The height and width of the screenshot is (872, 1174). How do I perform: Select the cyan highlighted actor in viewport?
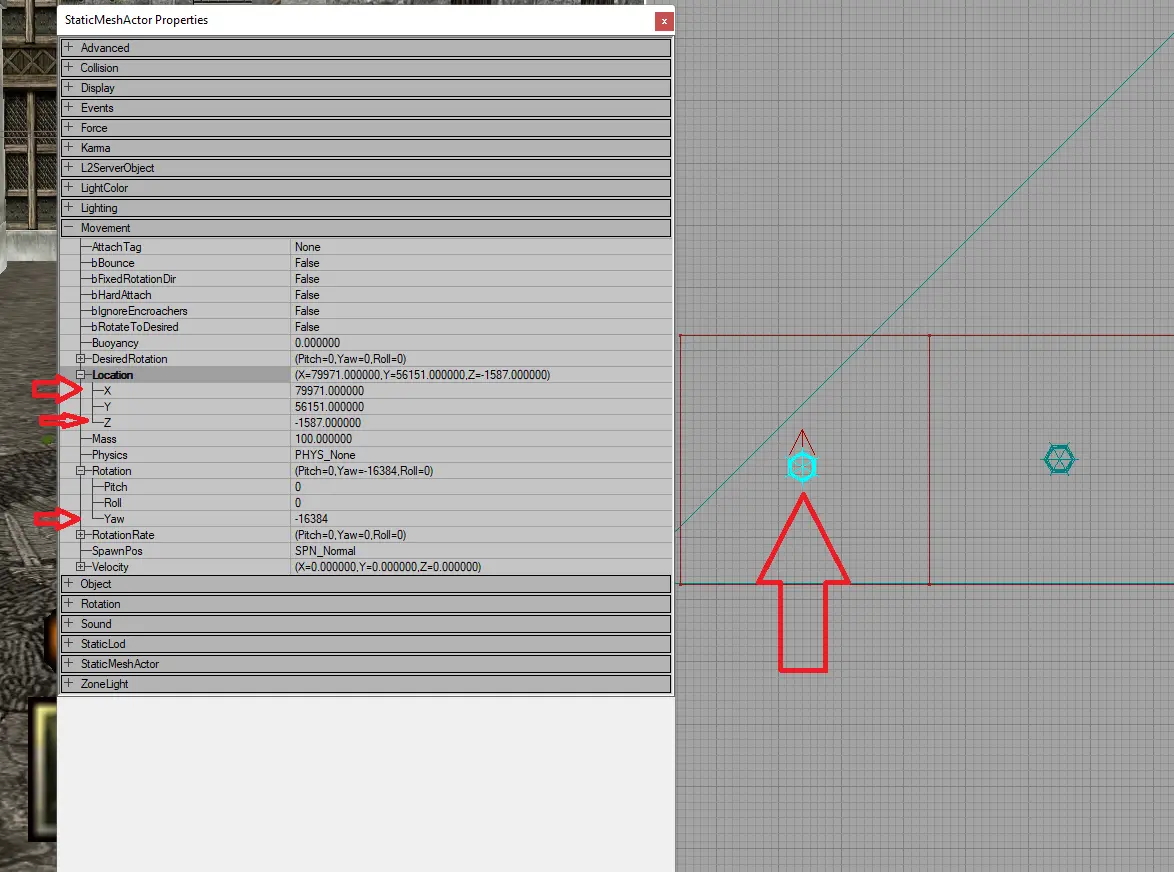point(802,467)
